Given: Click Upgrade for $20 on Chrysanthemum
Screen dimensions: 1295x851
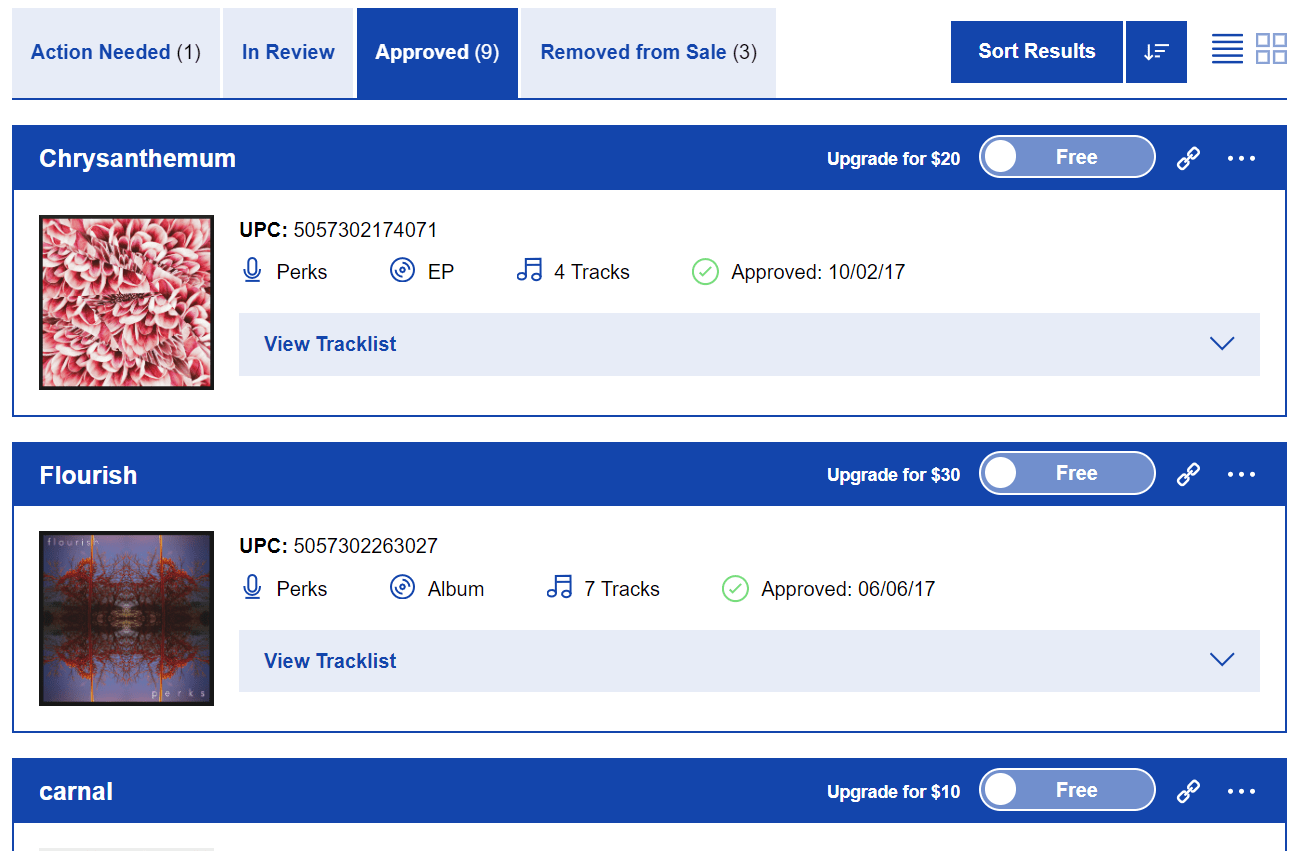Looking at the screenshot, I should pyautogui.click(x=893, y=159).
